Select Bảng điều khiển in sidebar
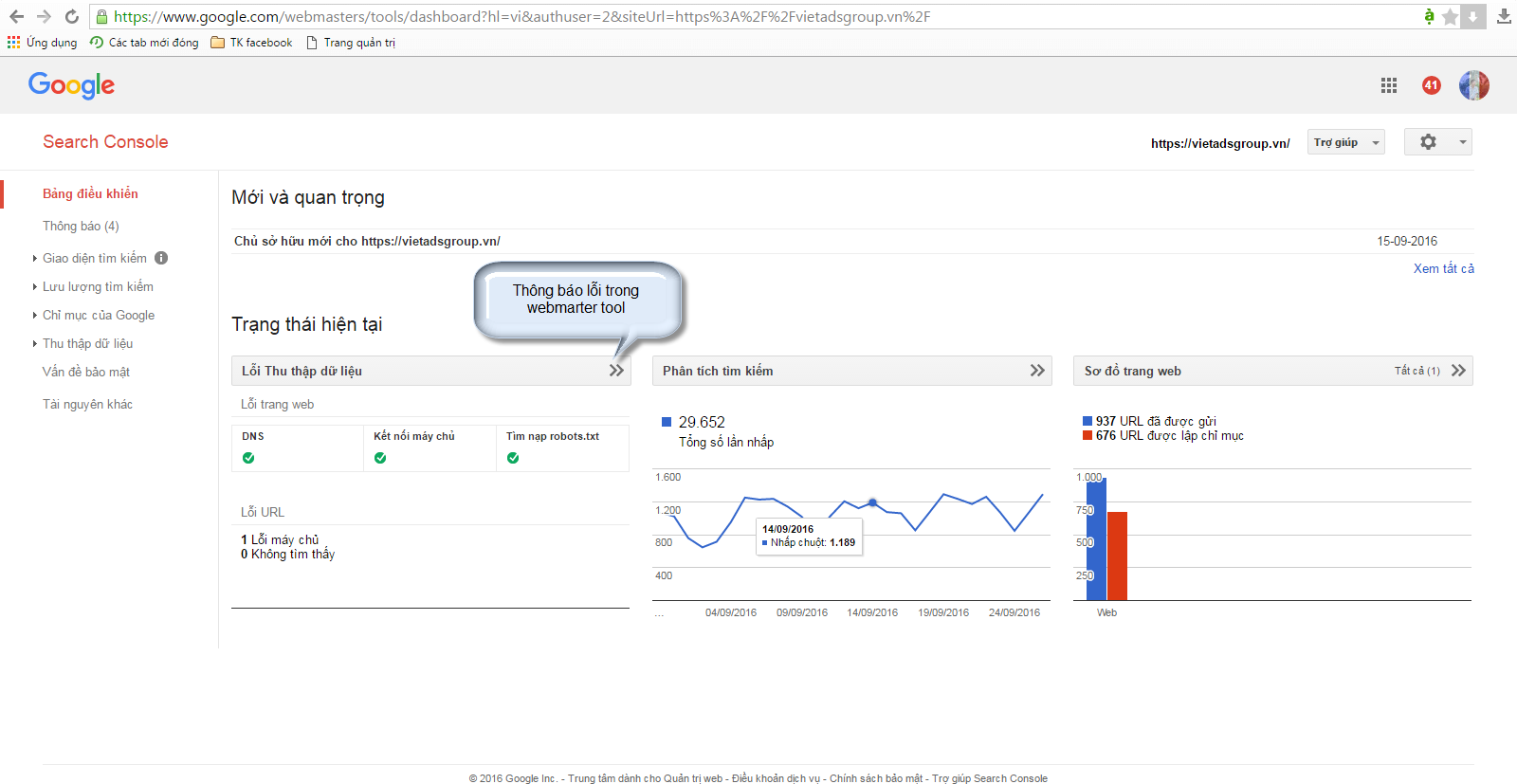Screen dimensions: 1517x784 click(x=90, y=193)
